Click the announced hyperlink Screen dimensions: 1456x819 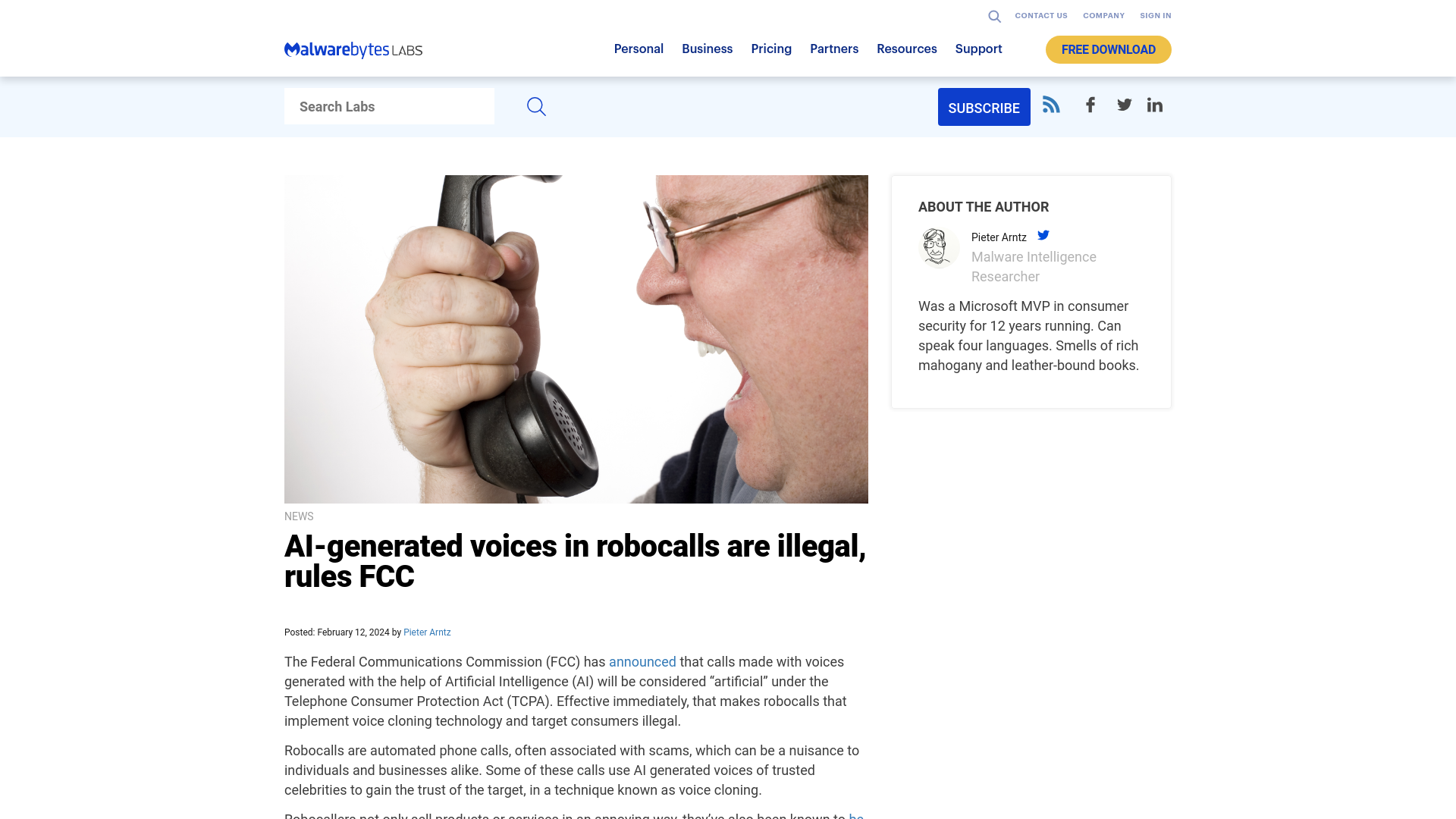[x=642, y=661]
